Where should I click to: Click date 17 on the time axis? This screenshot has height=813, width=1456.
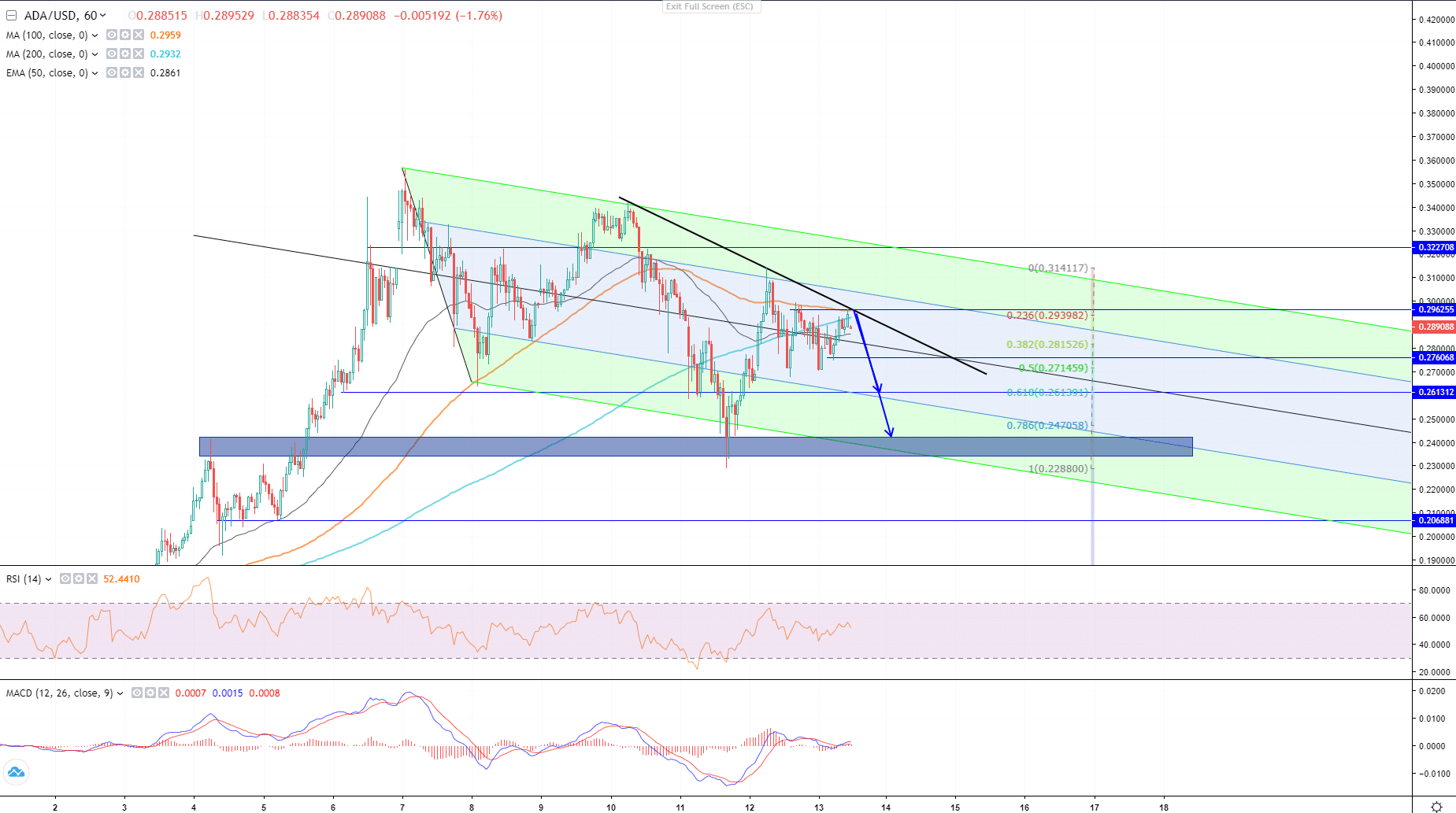click(1095, 807)
